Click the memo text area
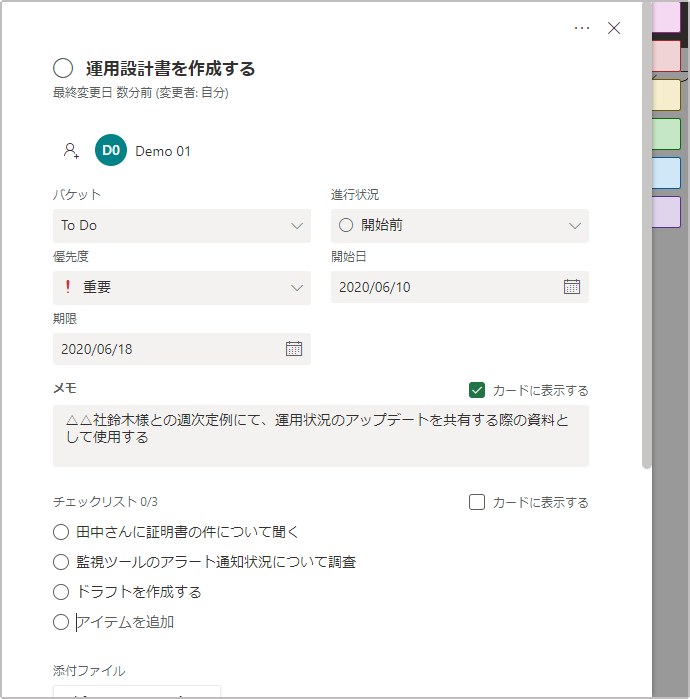Image resolution: width=690 pixels, height=699 pixels. click(x=321, y=436)
